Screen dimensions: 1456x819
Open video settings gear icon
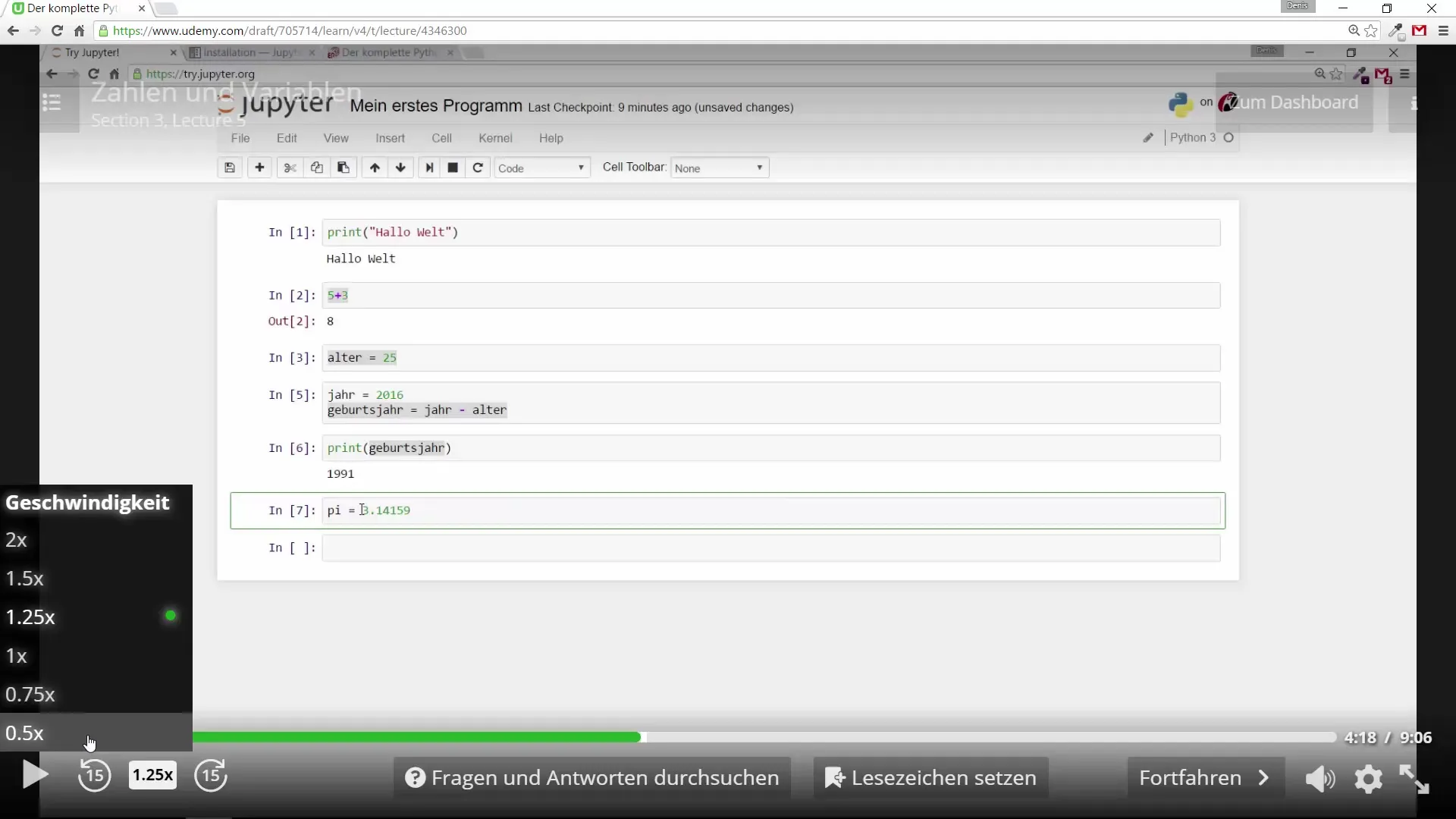tap(1368, 779)
